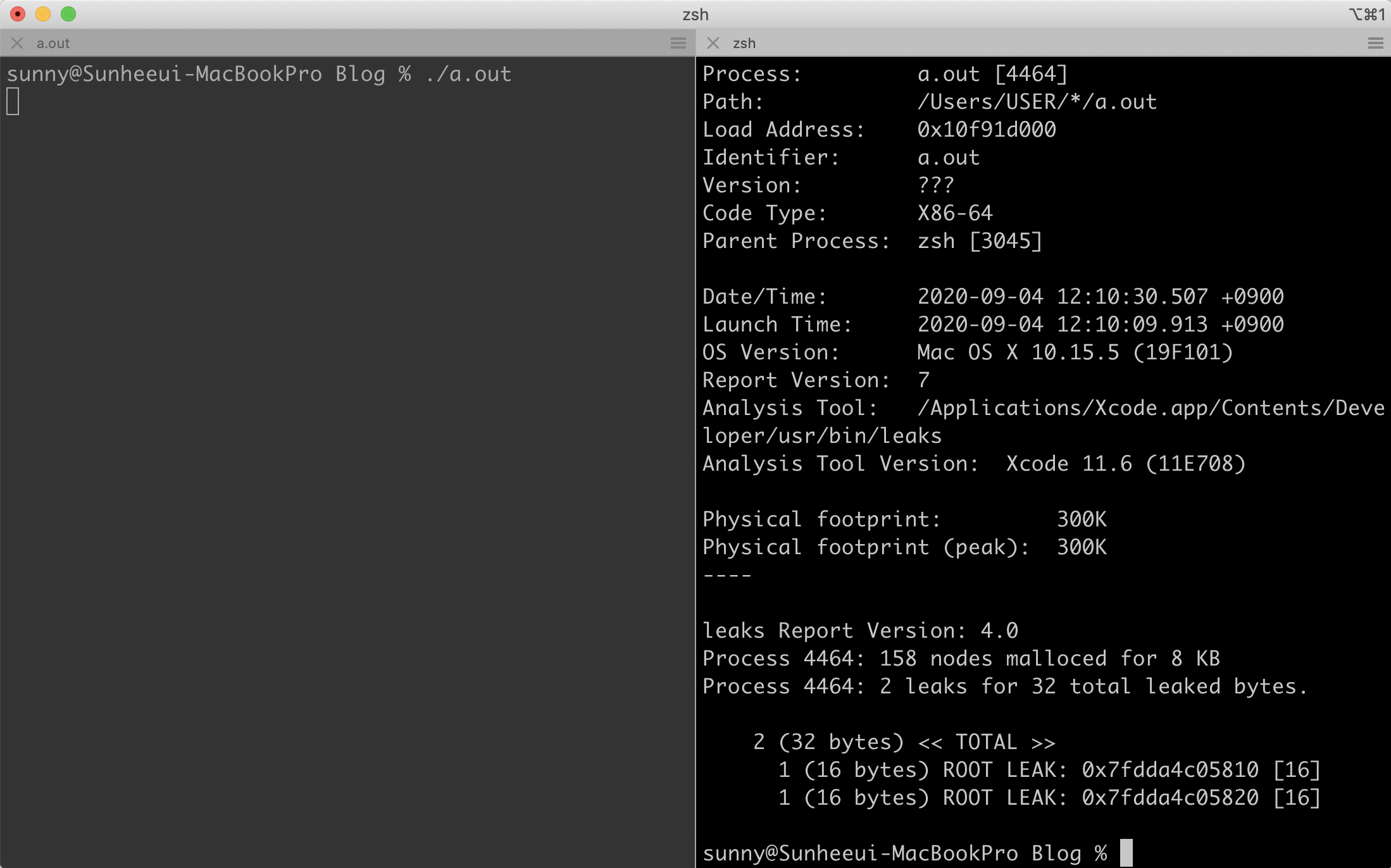The image size is (1391, 868).
Task: Click the red close window button
Action: [x=18, y=14]
